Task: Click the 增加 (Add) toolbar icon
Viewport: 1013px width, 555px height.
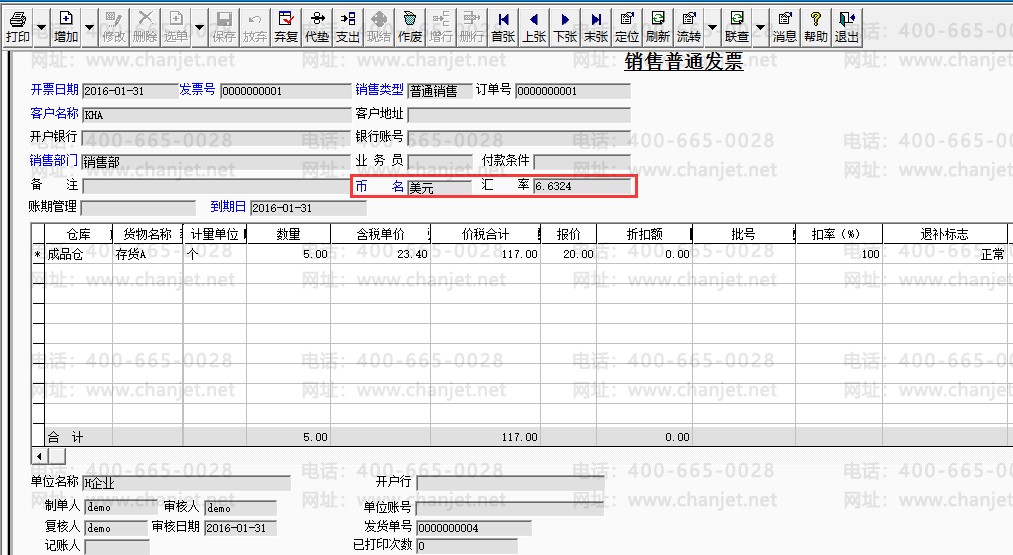Action: tap(66, 27)
